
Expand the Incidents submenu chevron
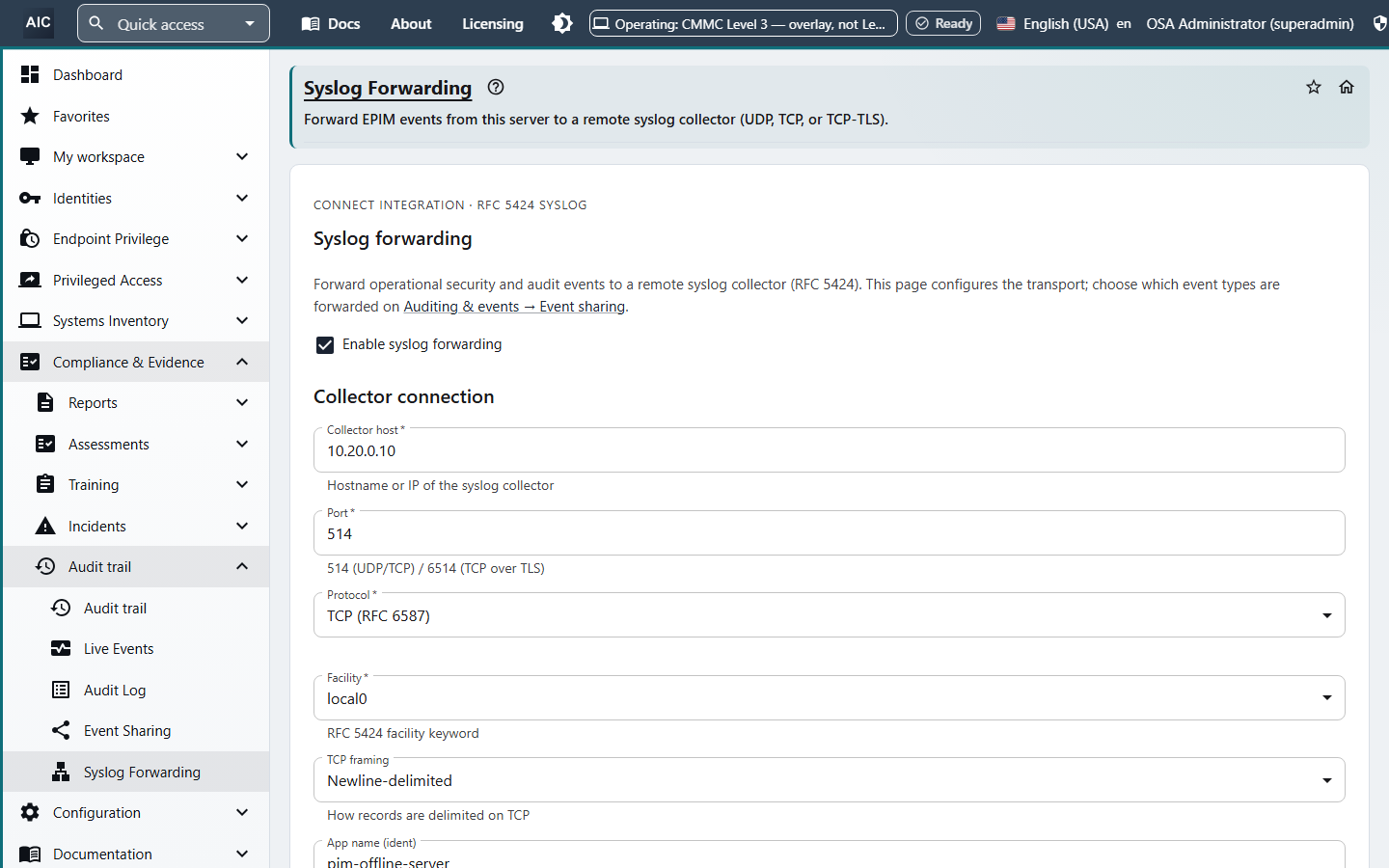click(x=242, y=526)
